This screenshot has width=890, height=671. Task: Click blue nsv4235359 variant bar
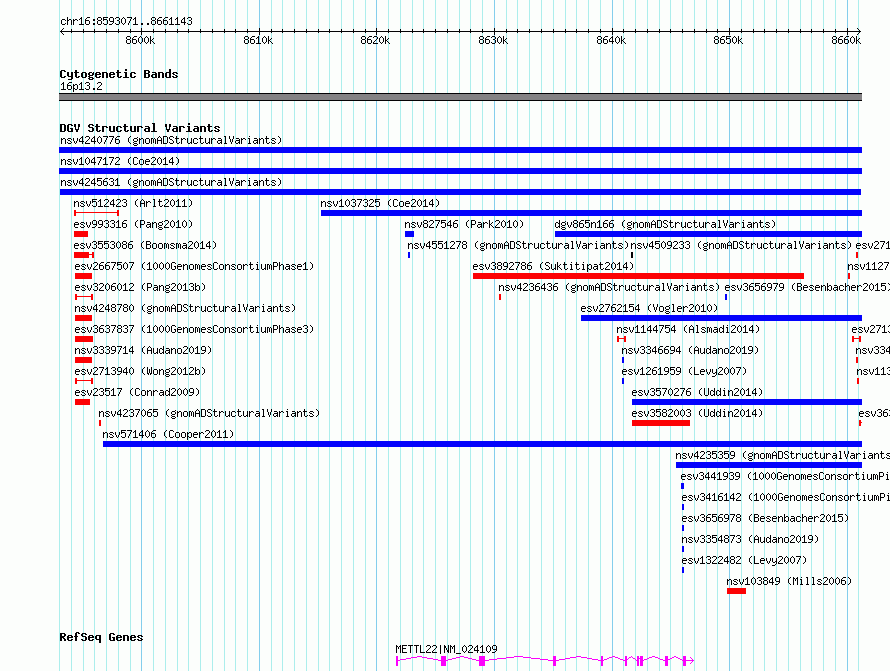(x=769, y=465)
